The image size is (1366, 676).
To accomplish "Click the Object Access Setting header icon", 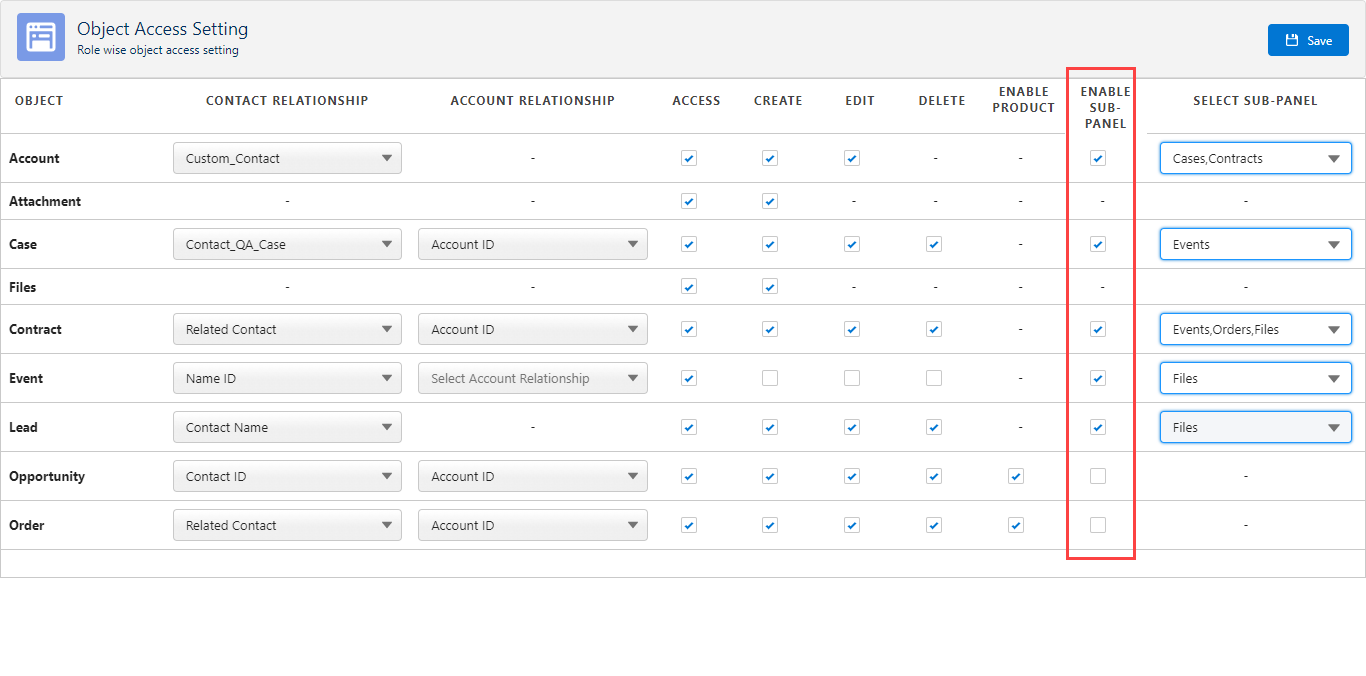I will pyautogui.click(x=41, y=38).
